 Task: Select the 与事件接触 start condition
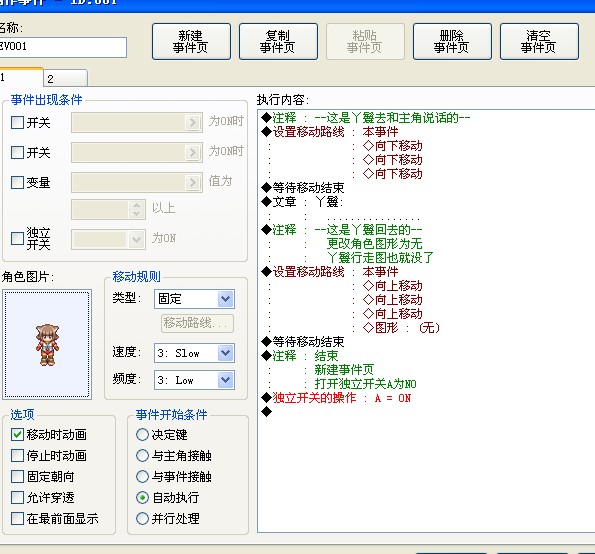[x=142, y=477]
